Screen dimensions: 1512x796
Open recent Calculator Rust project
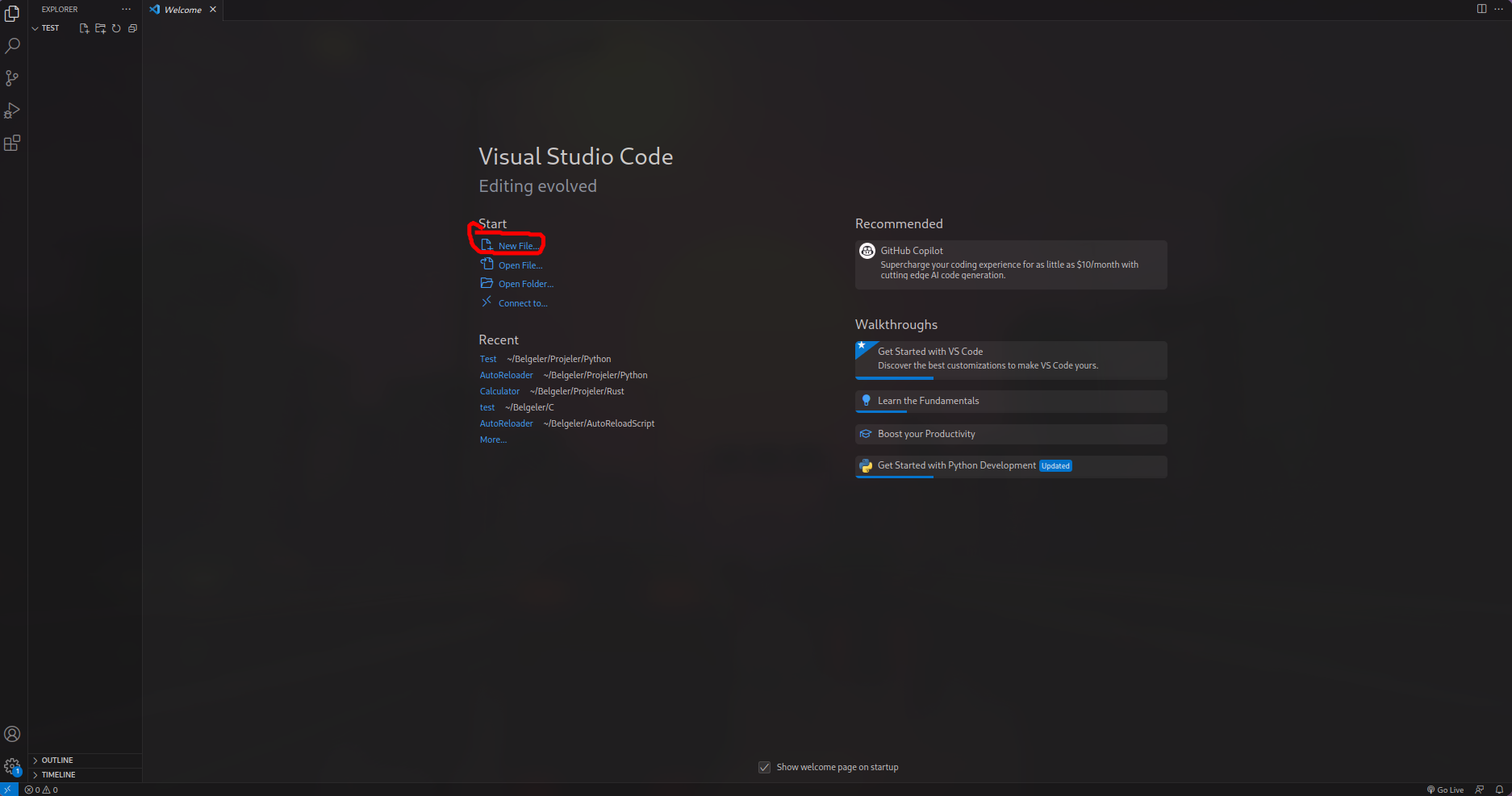click(x=499, y=391)
